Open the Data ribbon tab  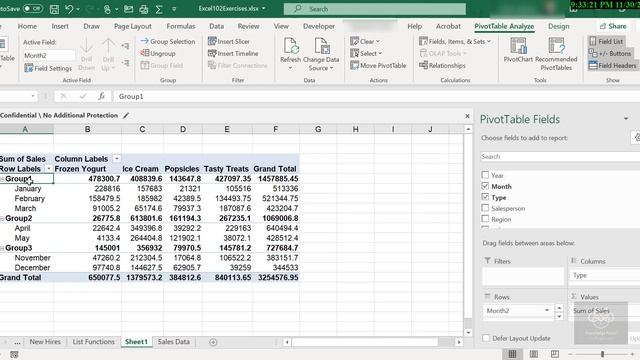tap(216, 26)
